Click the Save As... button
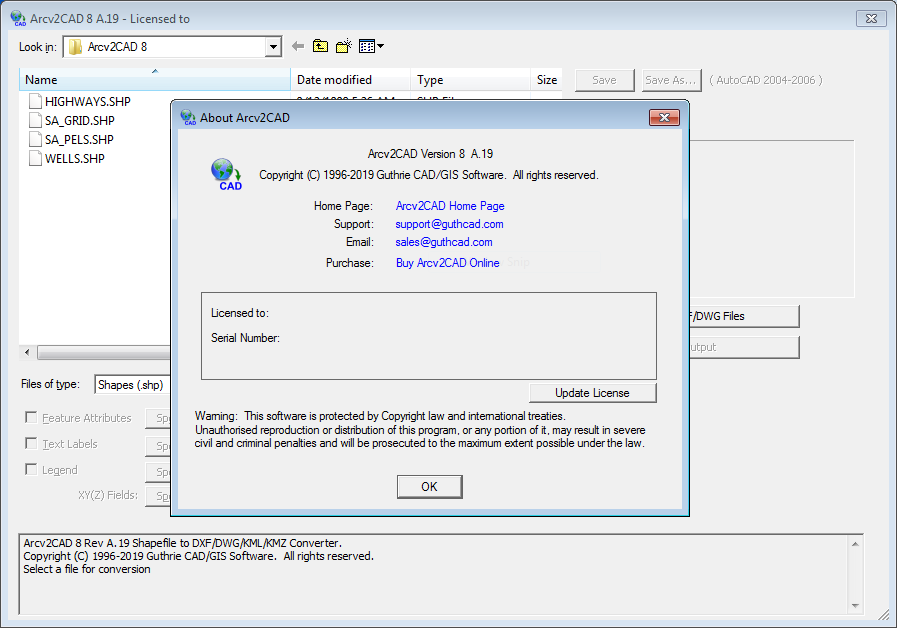 (x=670, y=80)
